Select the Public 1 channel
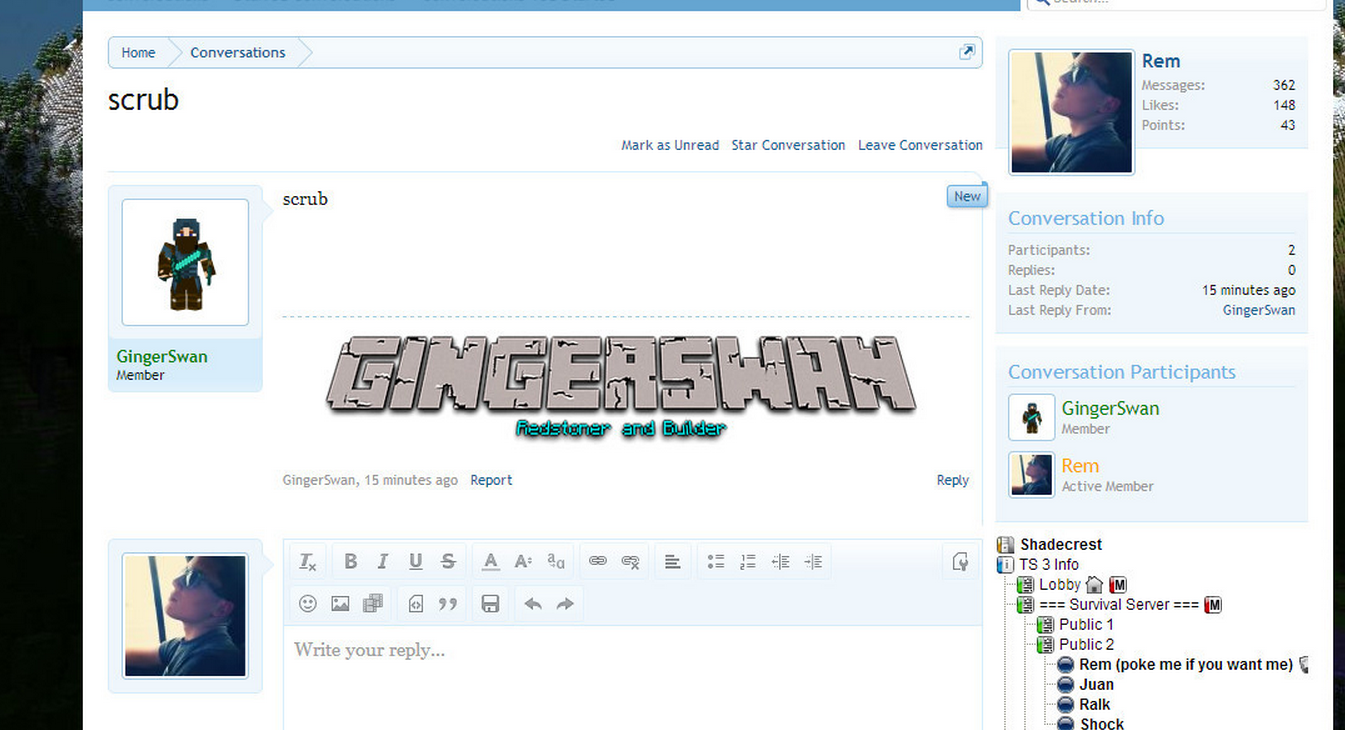This screenshot has height=730, width=1345. [x=1086, y=624]
